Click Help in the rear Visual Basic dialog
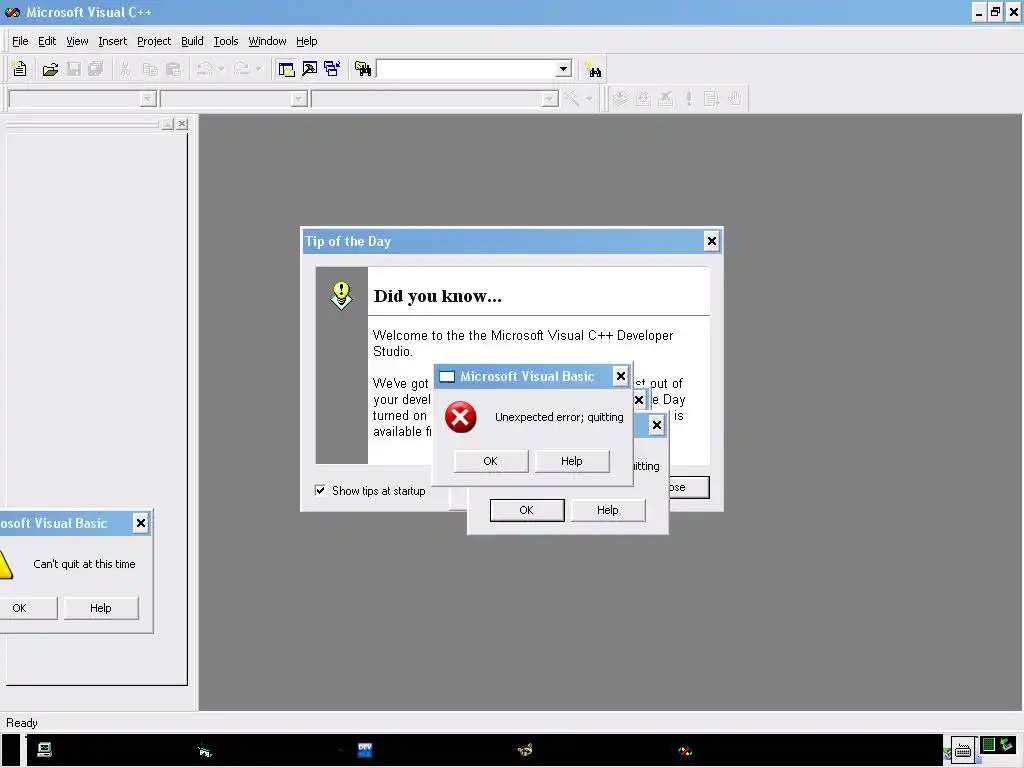The image size is (1024, 768). 607,510
